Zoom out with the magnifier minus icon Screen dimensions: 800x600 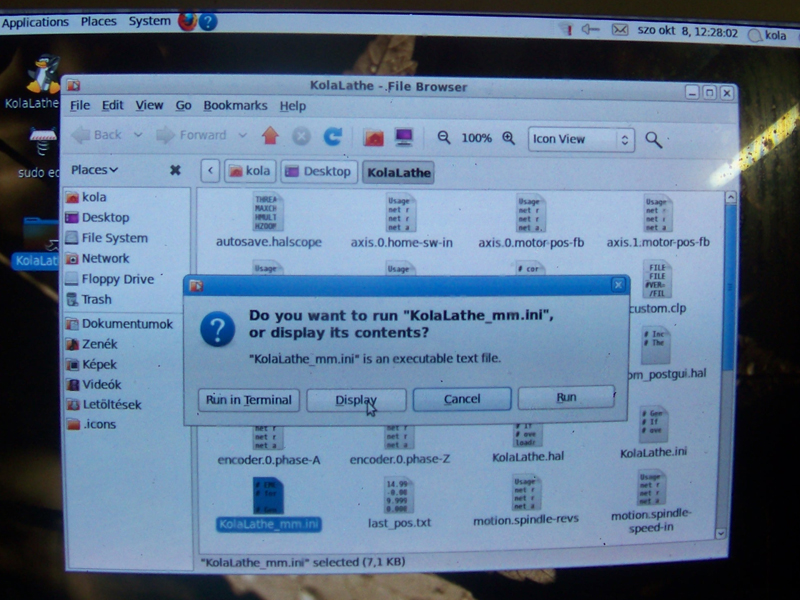point(444,138)
